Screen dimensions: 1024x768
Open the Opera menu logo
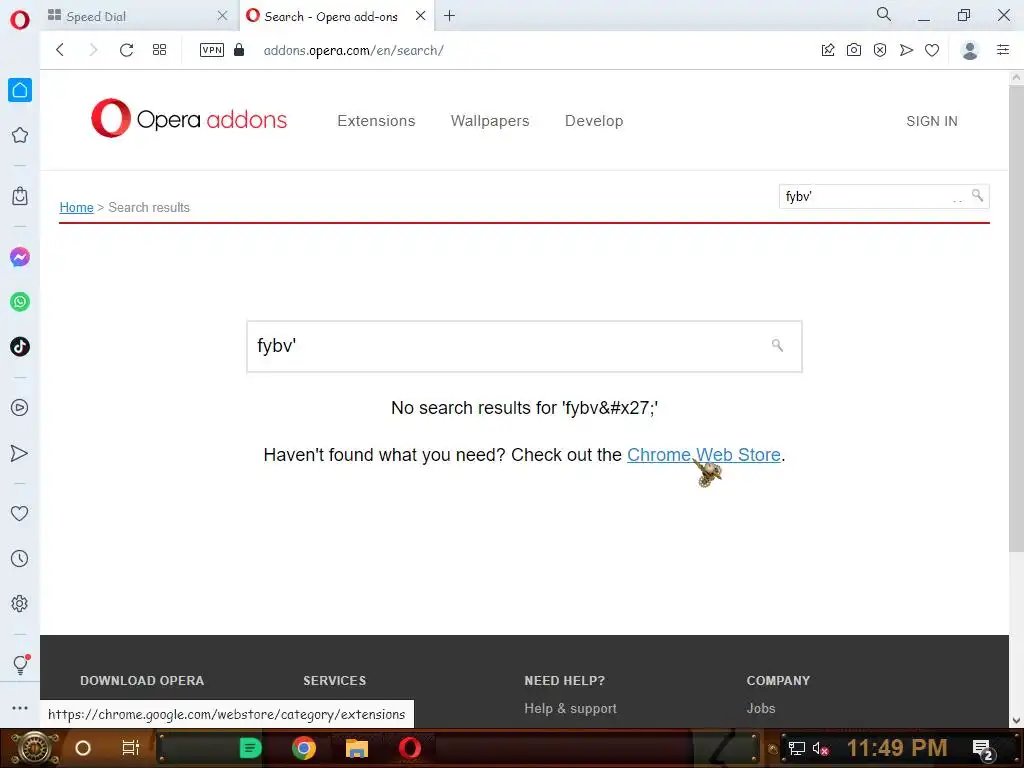point(20,20)
